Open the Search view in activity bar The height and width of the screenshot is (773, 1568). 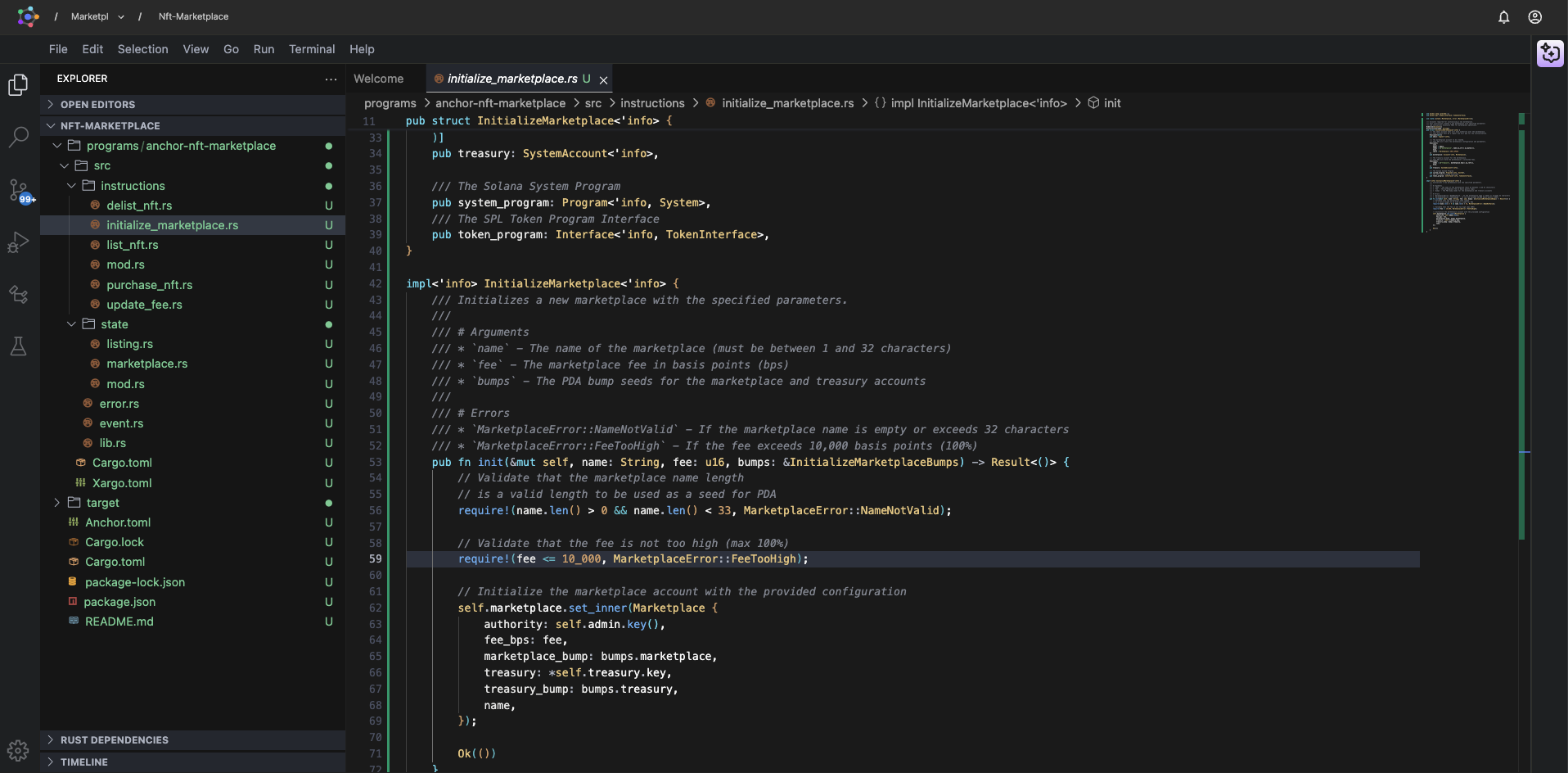click(18, 137)
